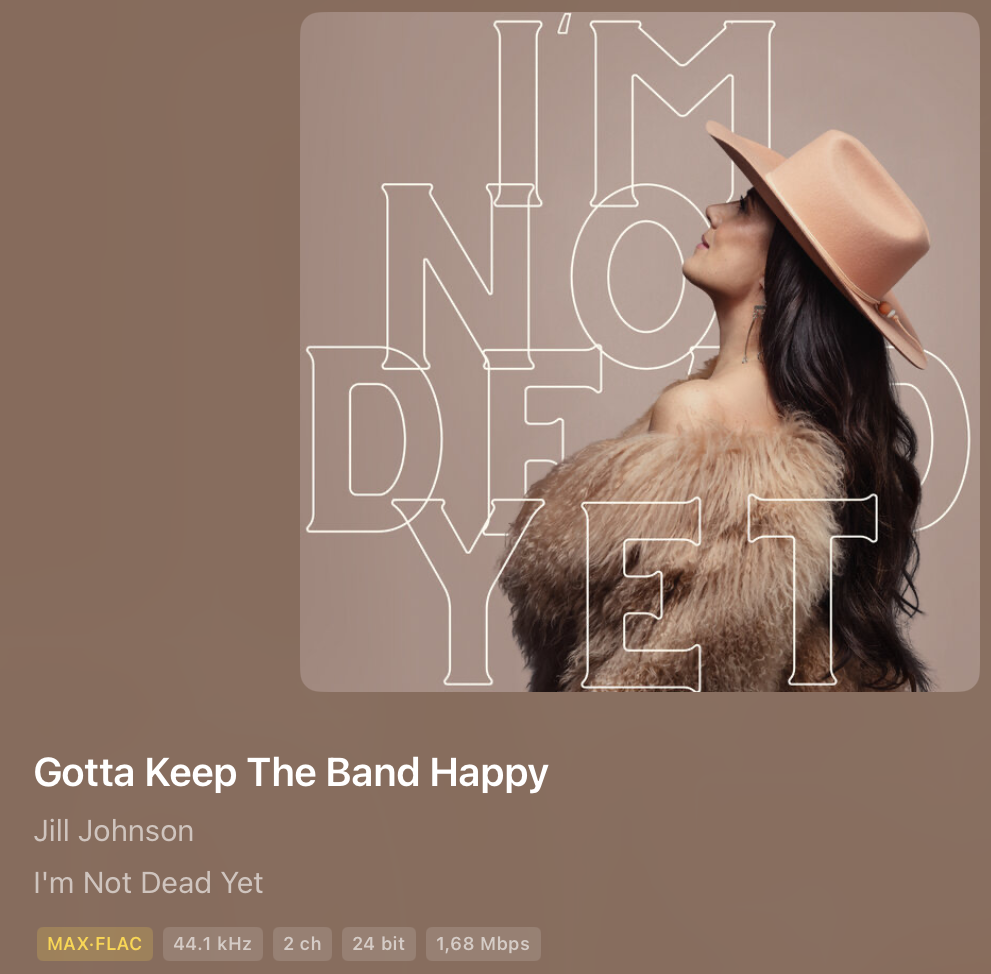Click the outlined letter Y on the cover
This screenshot has height=974, width=991.
click(x=468, y=591)
